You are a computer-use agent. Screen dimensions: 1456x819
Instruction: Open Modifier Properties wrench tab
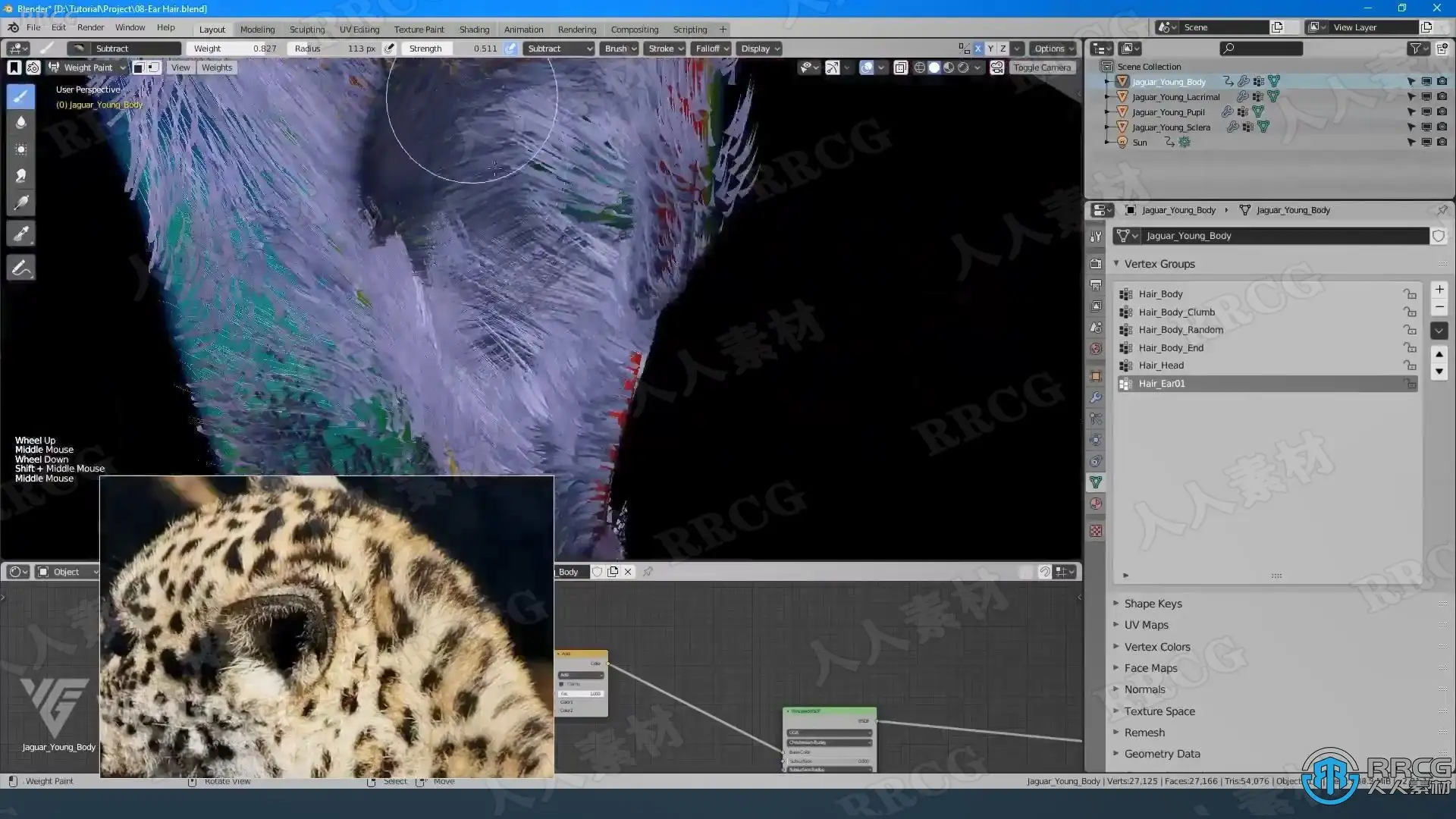1096,397
